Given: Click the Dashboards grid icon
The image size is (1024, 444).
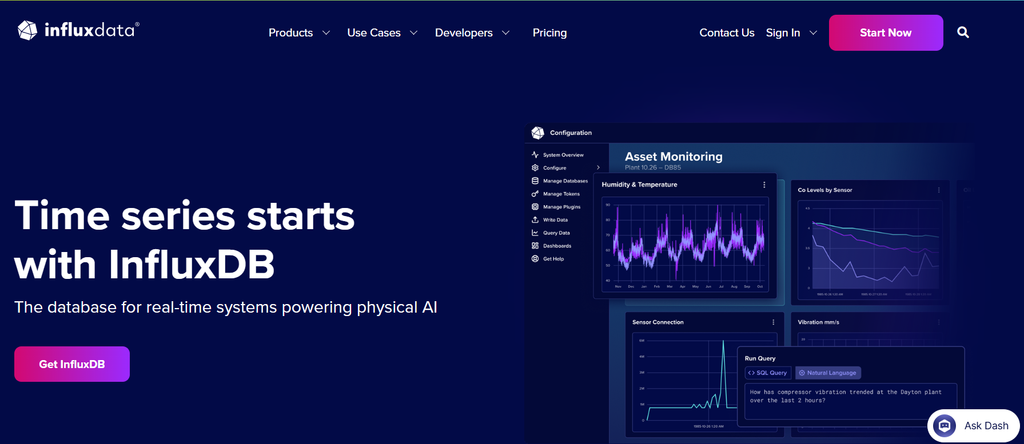Looking at the screenshot, I should (x=535, y=246).
